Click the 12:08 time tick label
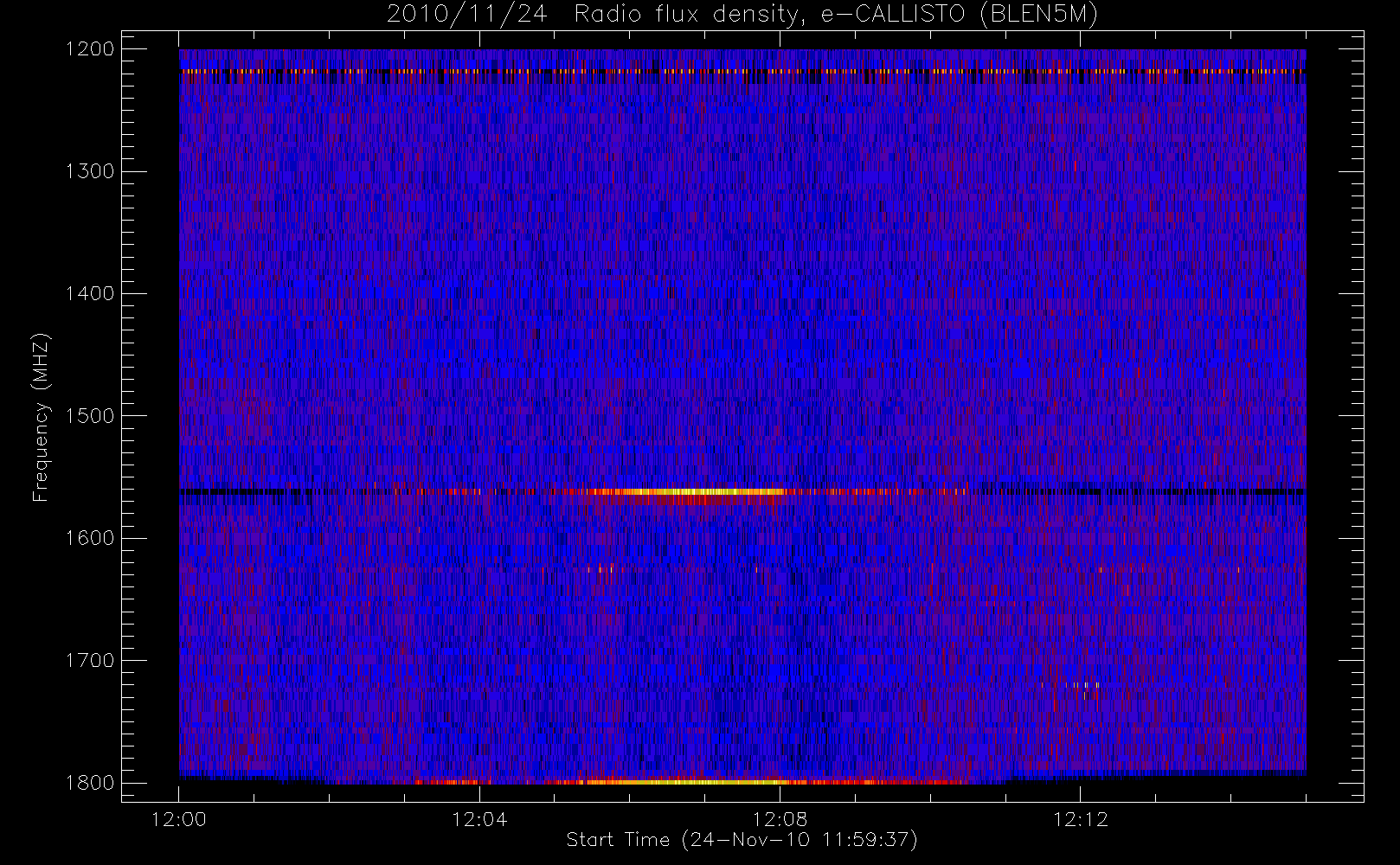 coord(780,819)
